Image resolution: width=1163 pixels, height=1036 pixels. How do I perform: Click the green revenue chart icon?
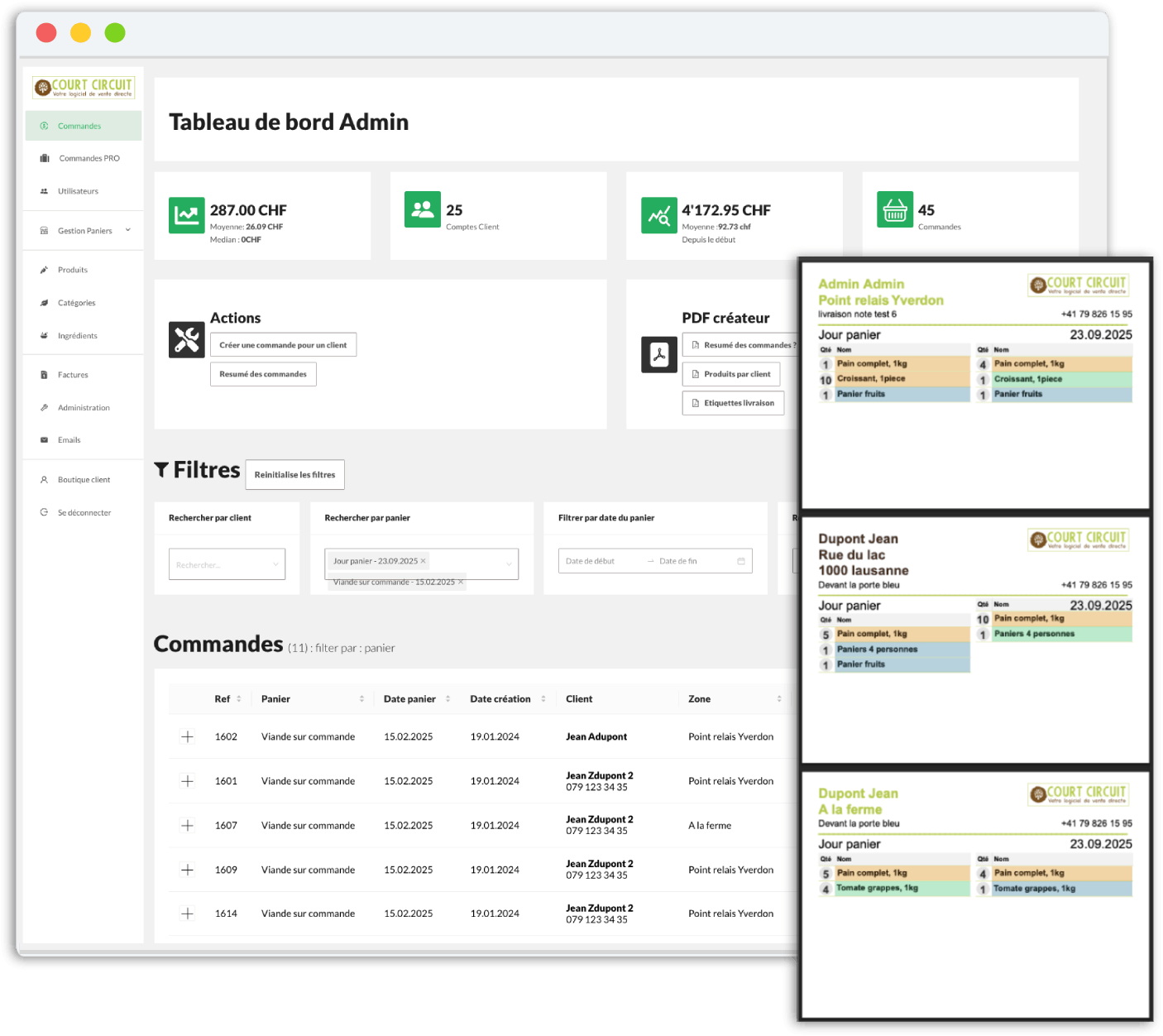coord(186,215)
